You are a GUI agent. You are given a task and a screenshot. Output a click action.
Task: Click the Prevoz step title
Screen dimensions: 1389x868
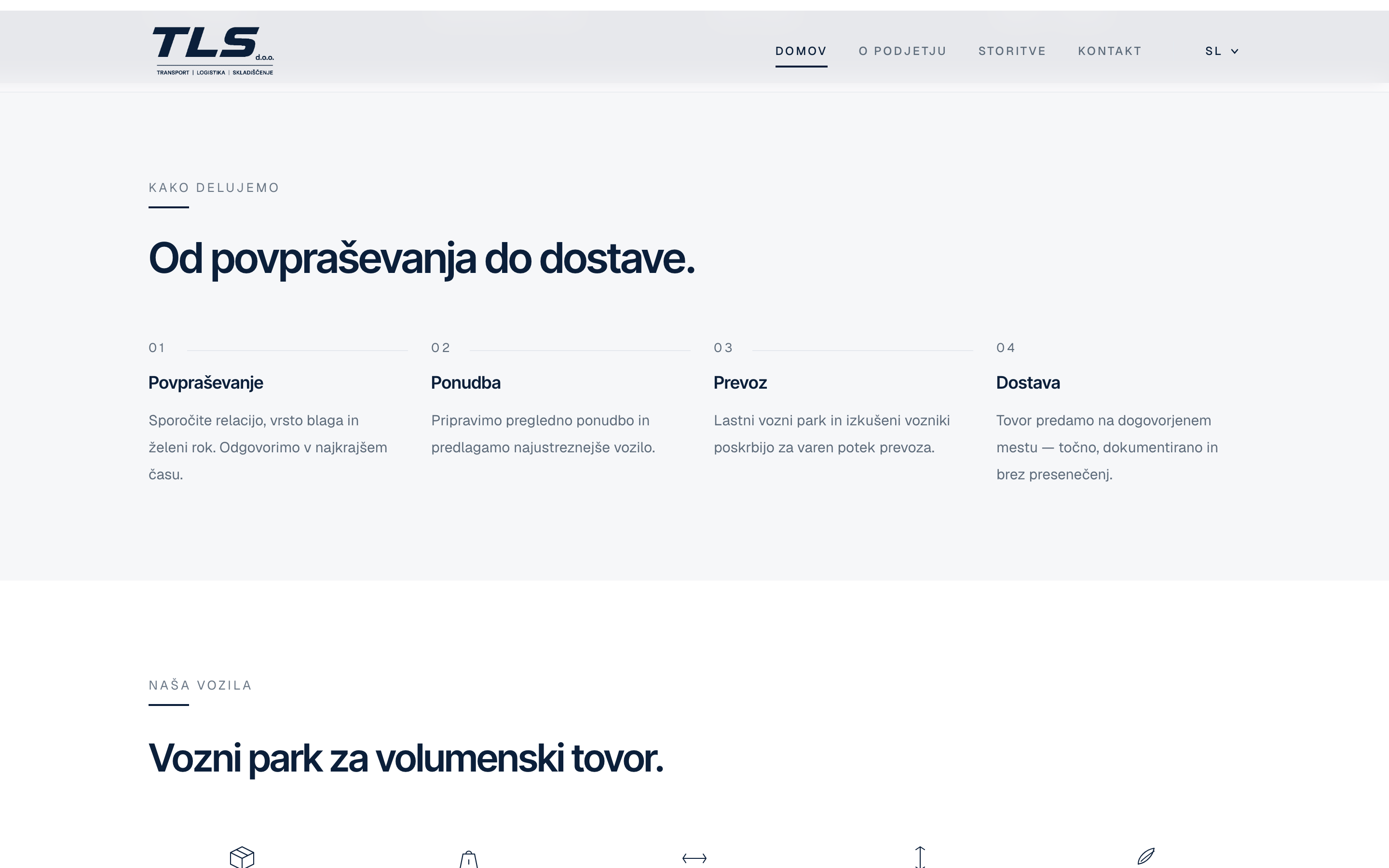[740, 383]
